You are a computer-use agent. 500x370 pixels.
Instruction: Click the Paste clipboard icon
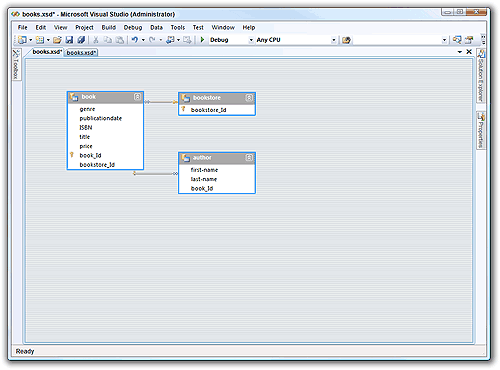tap(120, 40)
